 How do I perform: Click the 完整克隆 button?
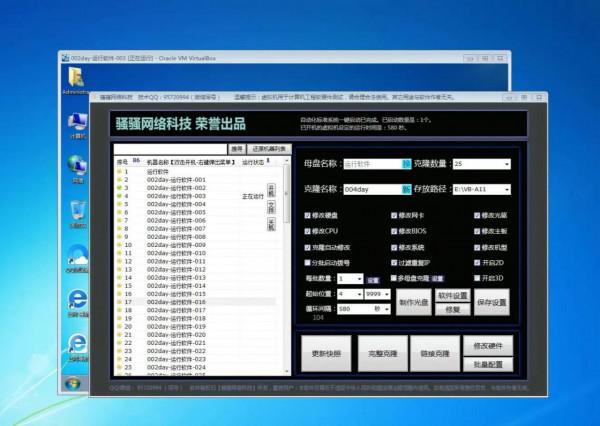381,354
